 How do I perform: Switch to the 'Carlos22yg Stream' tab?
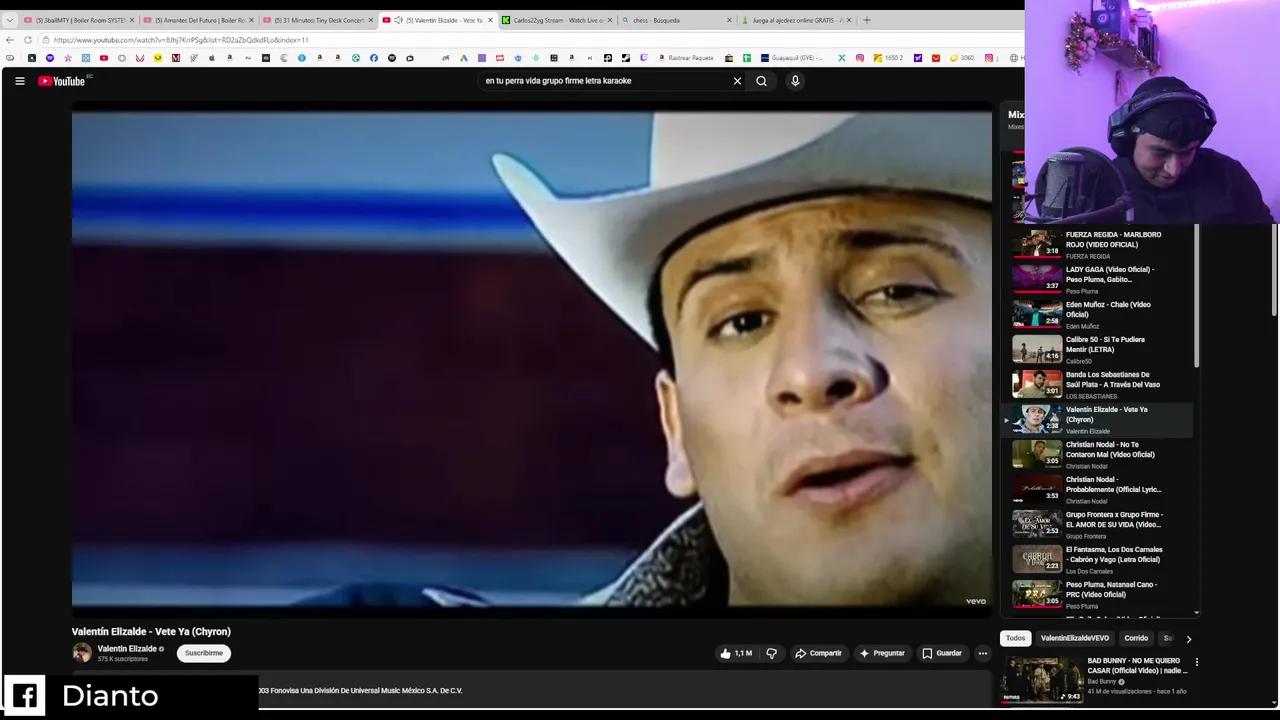[x=557, y=20]
